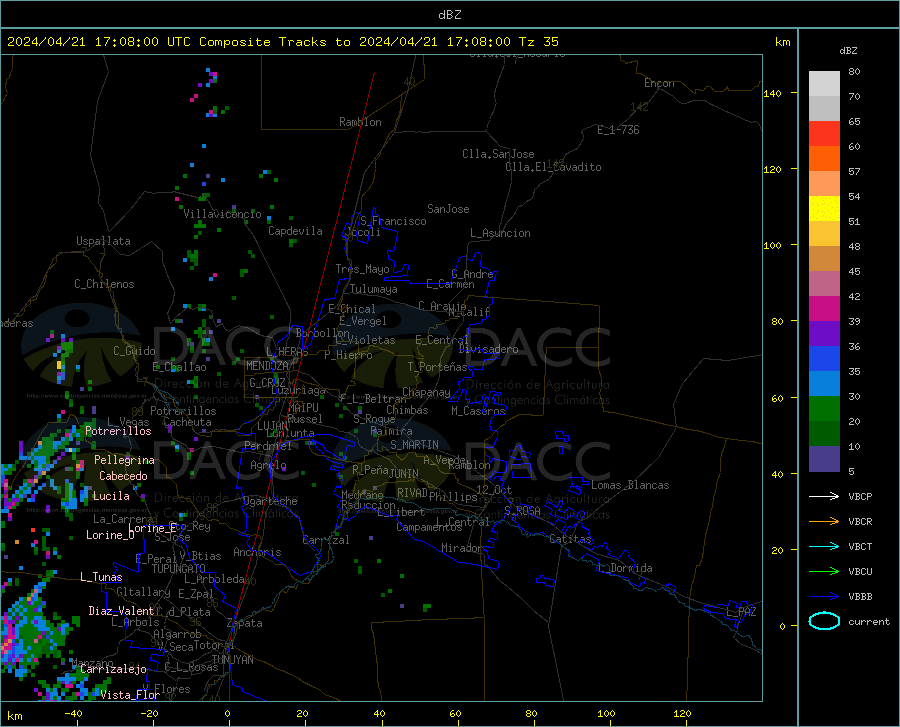Click the Potrerillos pink label
Viewport: 900px width, 727px height.
coord(118,431)
